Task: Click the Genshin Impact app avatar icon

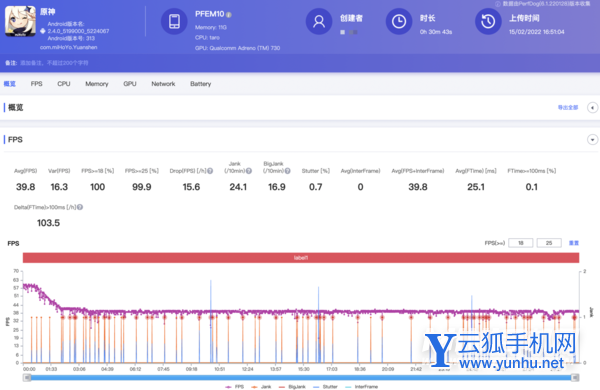Action: (x=20, y=21)
